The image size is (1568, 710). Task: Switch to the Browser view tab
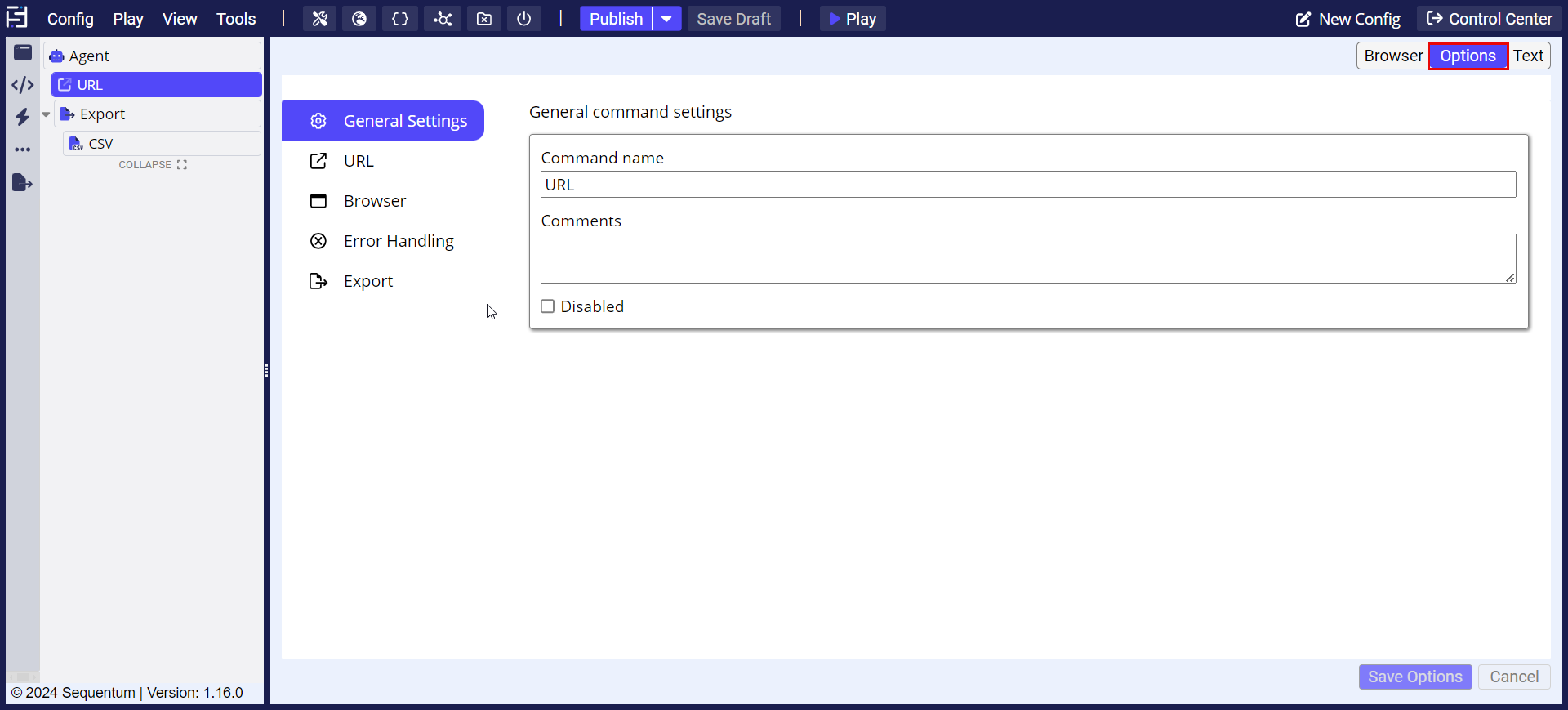[x=1392, y=56]
